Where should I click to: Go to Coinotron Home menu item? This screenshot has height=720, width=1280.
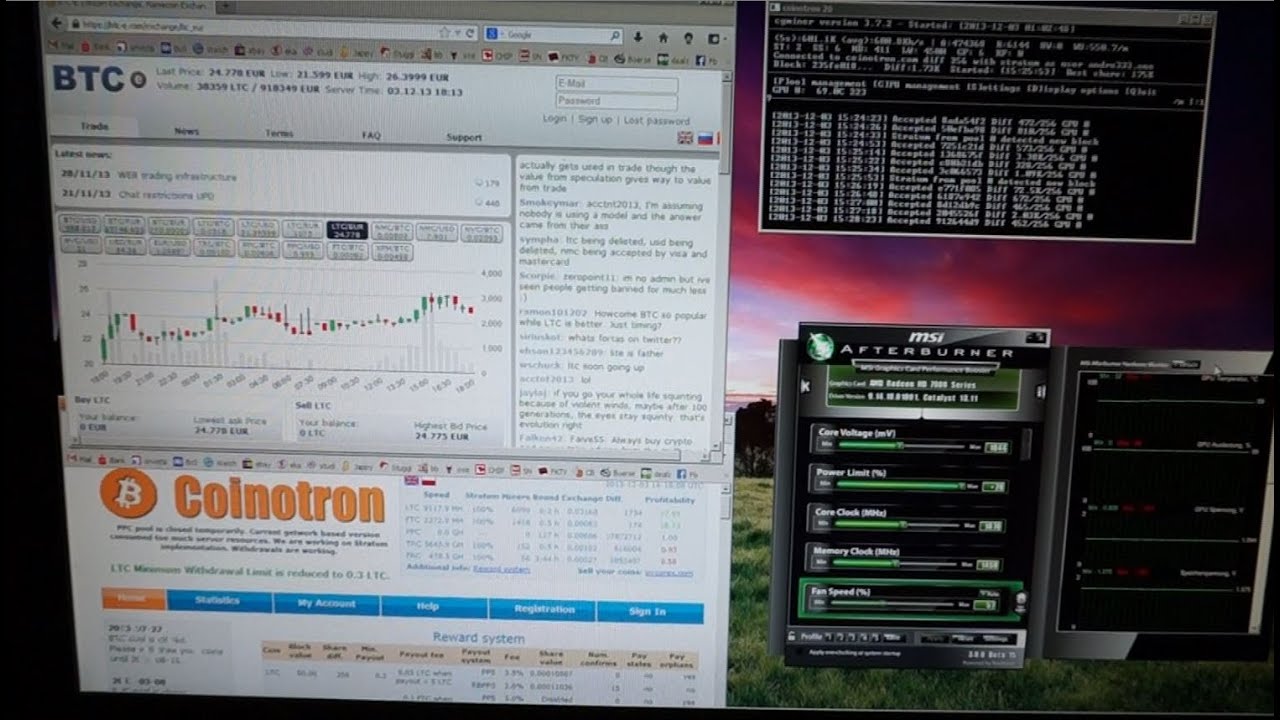(133, 599)
